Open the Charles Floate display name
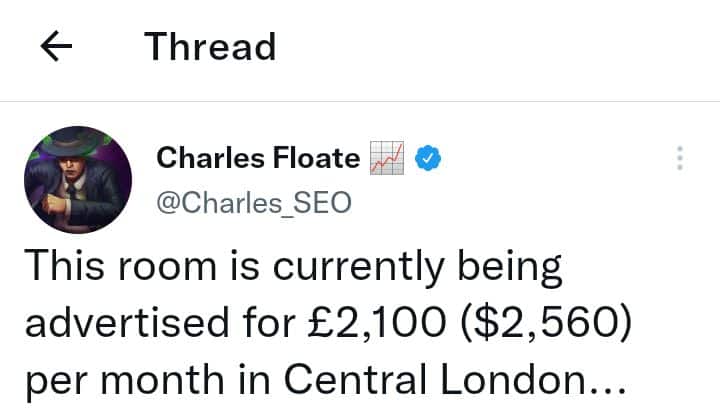Image resolution: width=720 pixels, height=416 pixels. [x=258, y=158]
